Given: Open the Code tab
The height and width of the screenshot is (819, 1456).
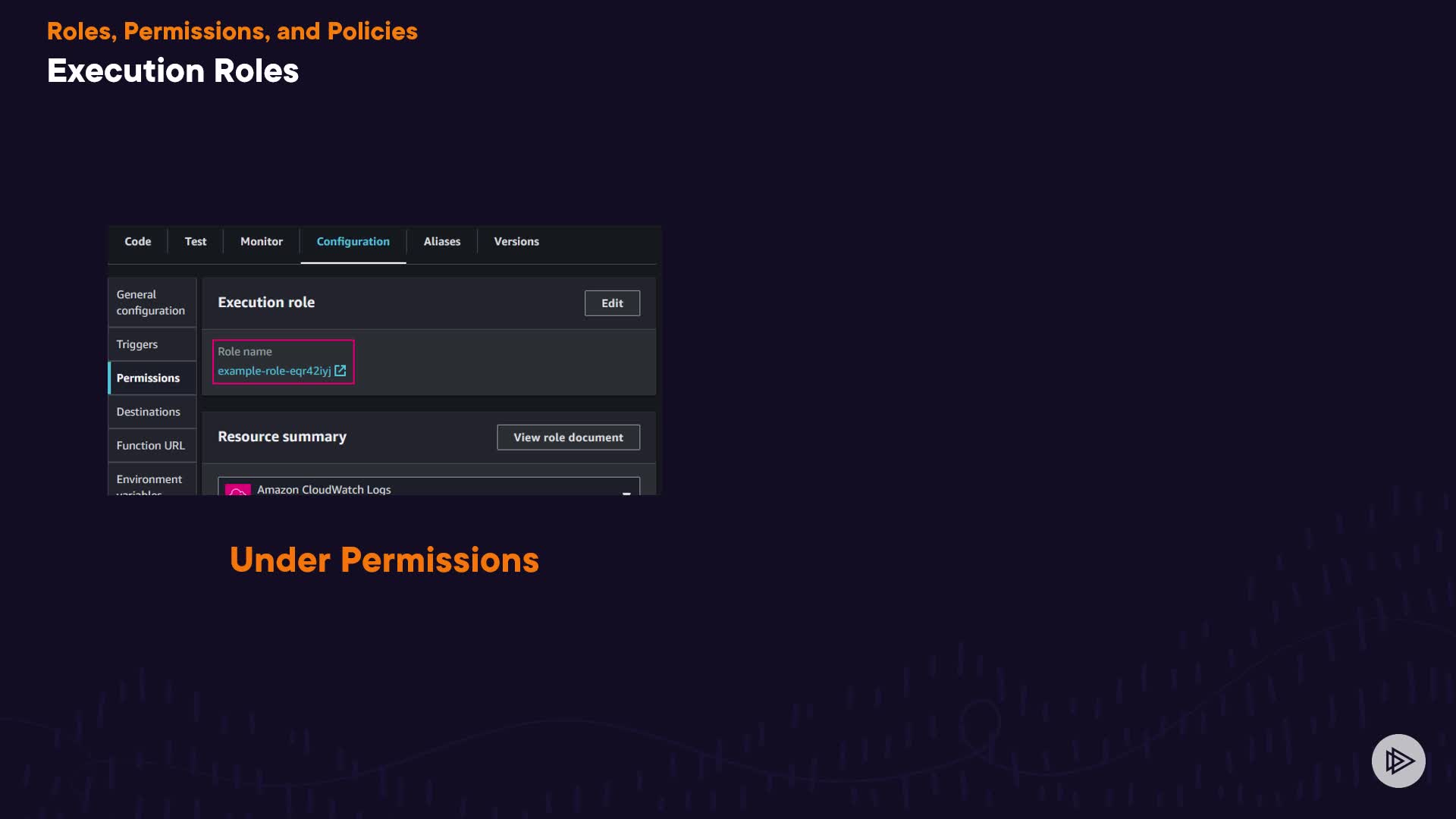Looking at the screenshot, I should click(x=137, y=241).
